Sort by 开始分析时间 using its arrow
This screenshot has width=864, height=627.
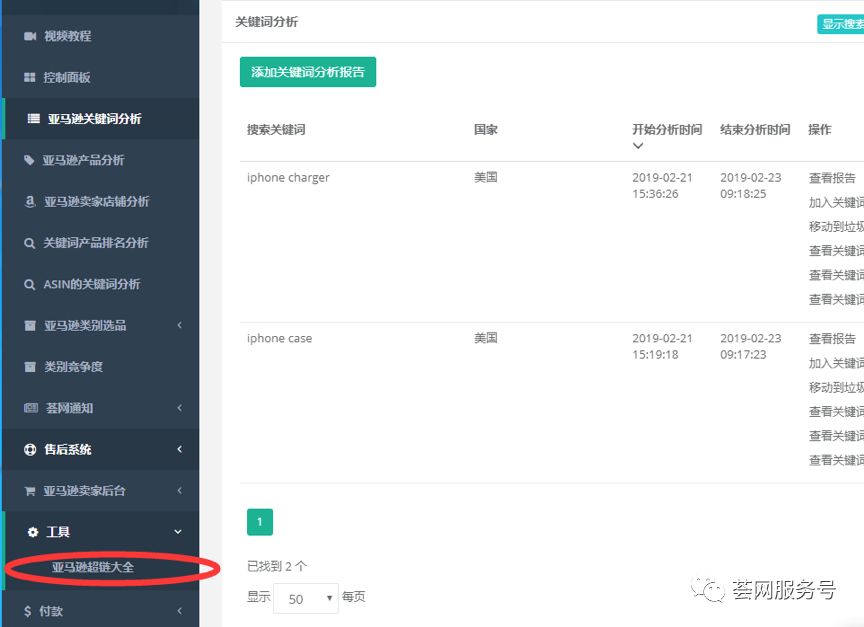pos(638,145)
